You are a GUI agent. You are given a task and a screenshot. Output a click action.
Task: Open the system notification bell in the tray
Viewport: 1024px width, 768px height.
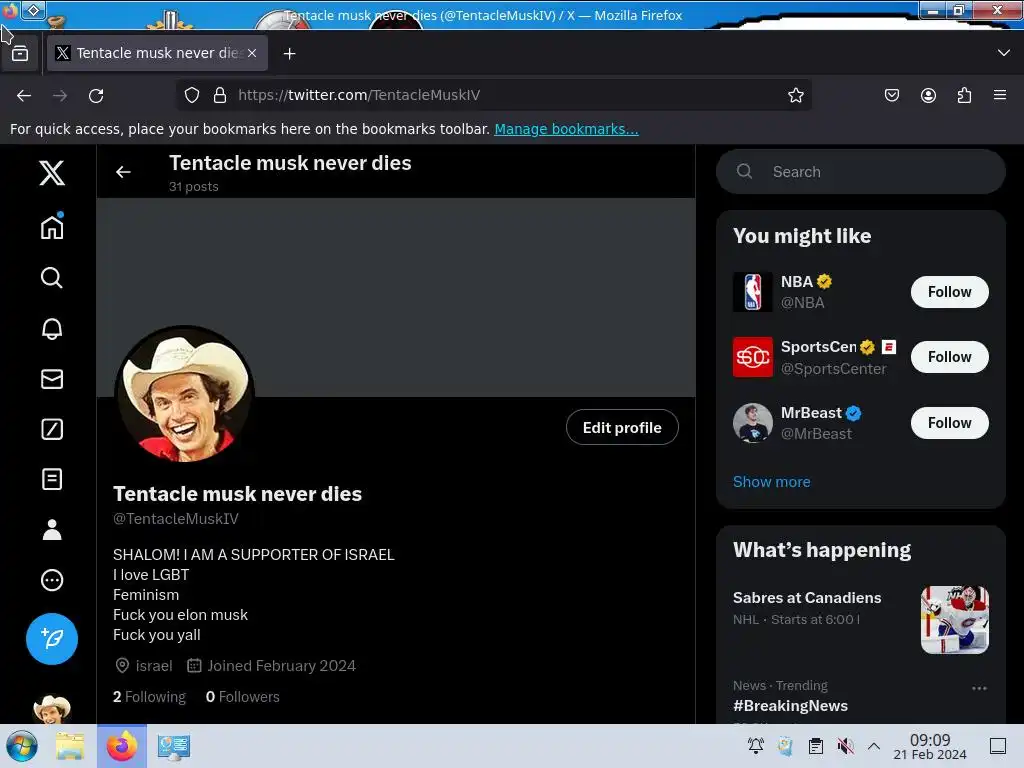[756, 746]
